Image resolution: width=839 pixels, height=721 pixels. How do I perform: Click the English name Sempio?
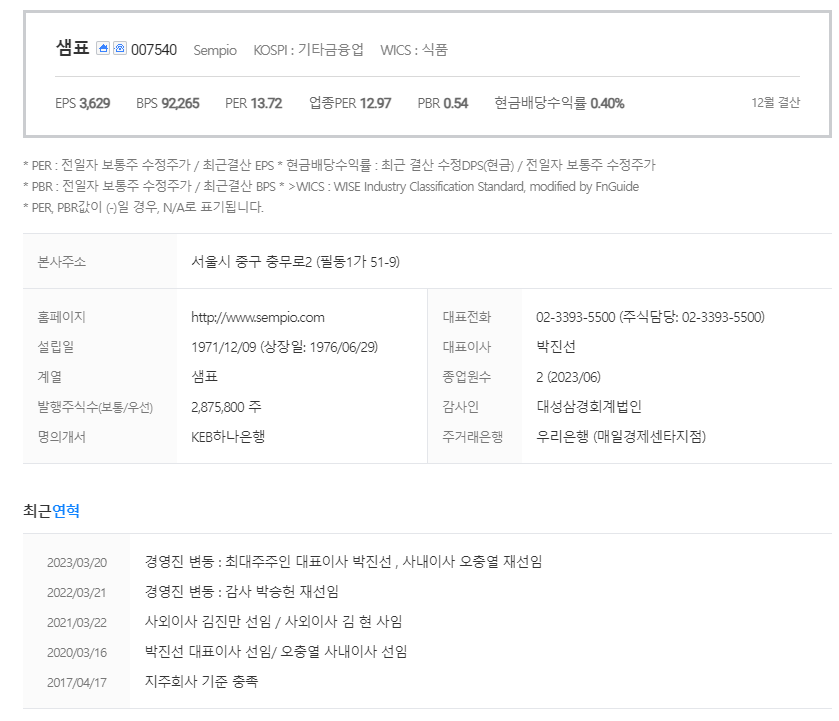tap(215, 50)
